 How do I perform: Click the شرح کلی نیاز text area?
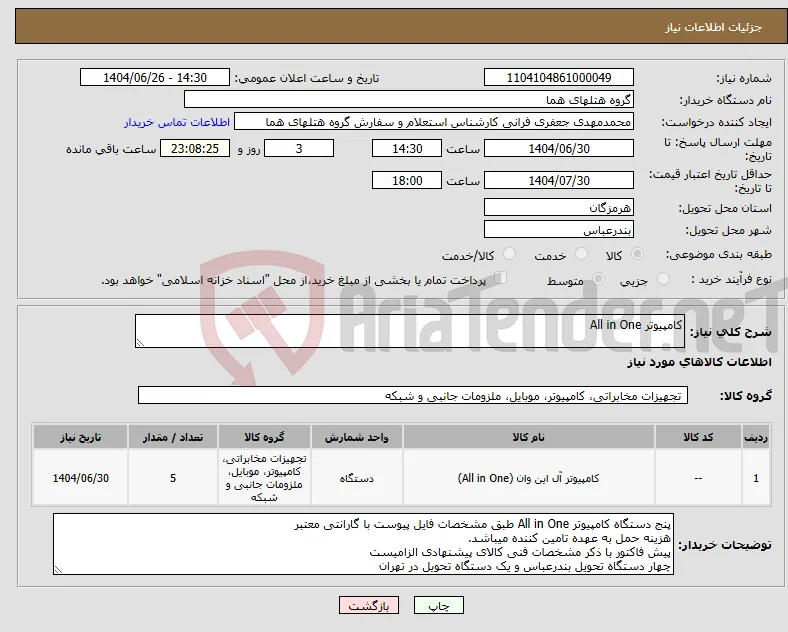click(x=410, y=331)
